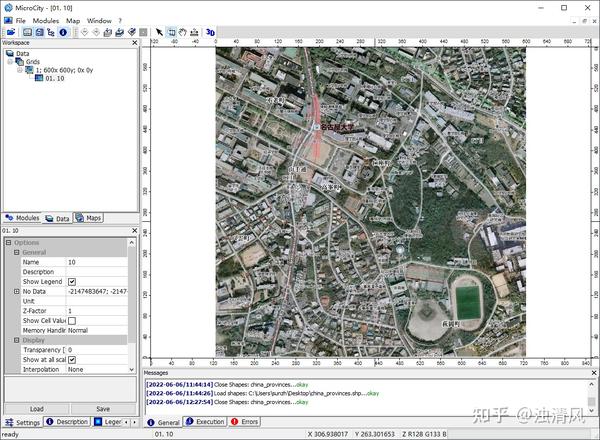Open the Modules menu
600x440 pixels.
[45, 20]
